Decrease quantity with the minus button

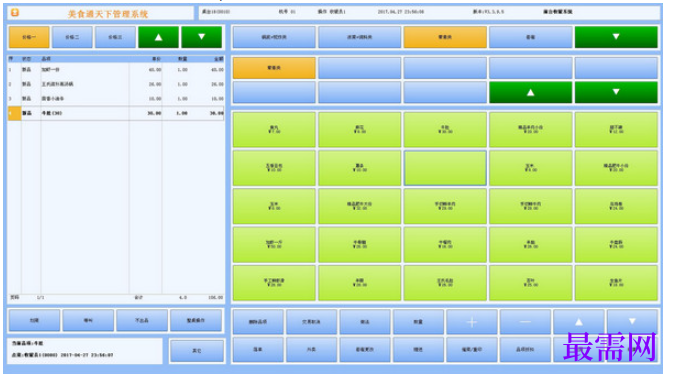[x=525, y=322]
